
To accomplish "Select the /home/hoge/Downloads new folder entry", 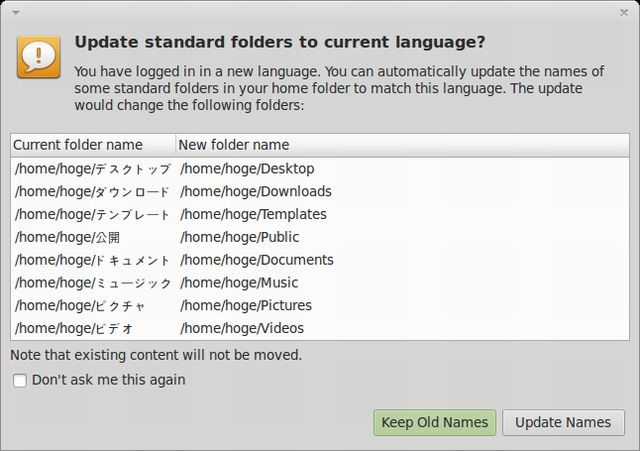I will [256, 192].
